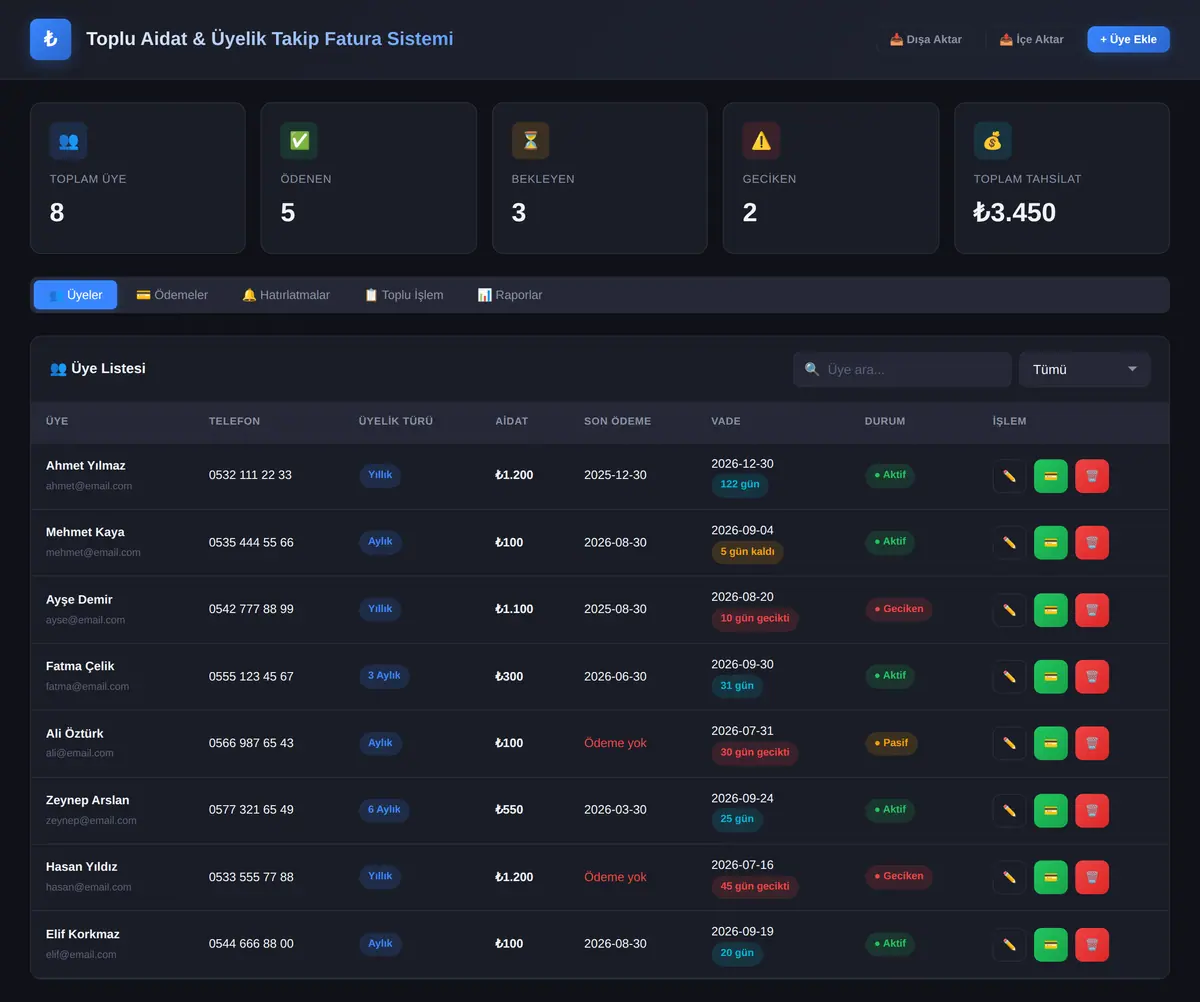Go to the Hatırlatmalar tab
The image size is (1200, 1002).
(x=286, y=295)
